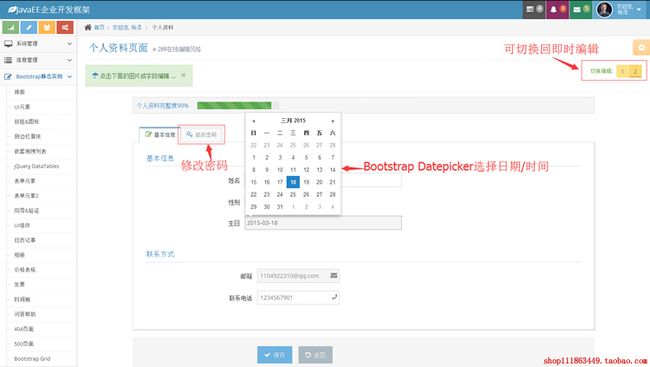Open the 基本信息 tab
The image size is (650, 367).
tap(160, 135)
